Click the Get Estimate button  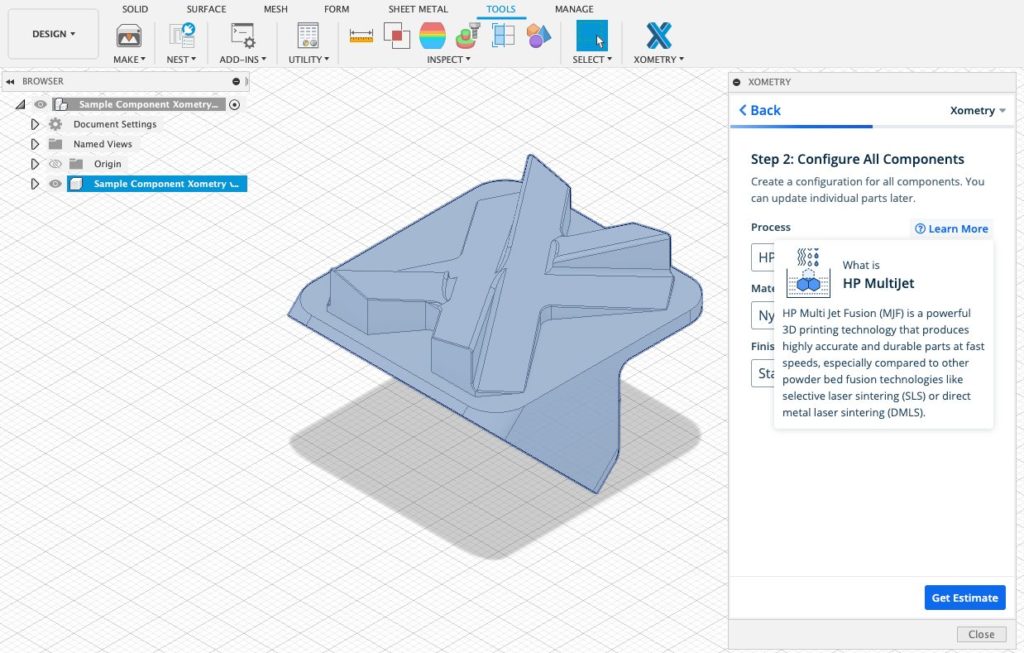coord(964,597)
